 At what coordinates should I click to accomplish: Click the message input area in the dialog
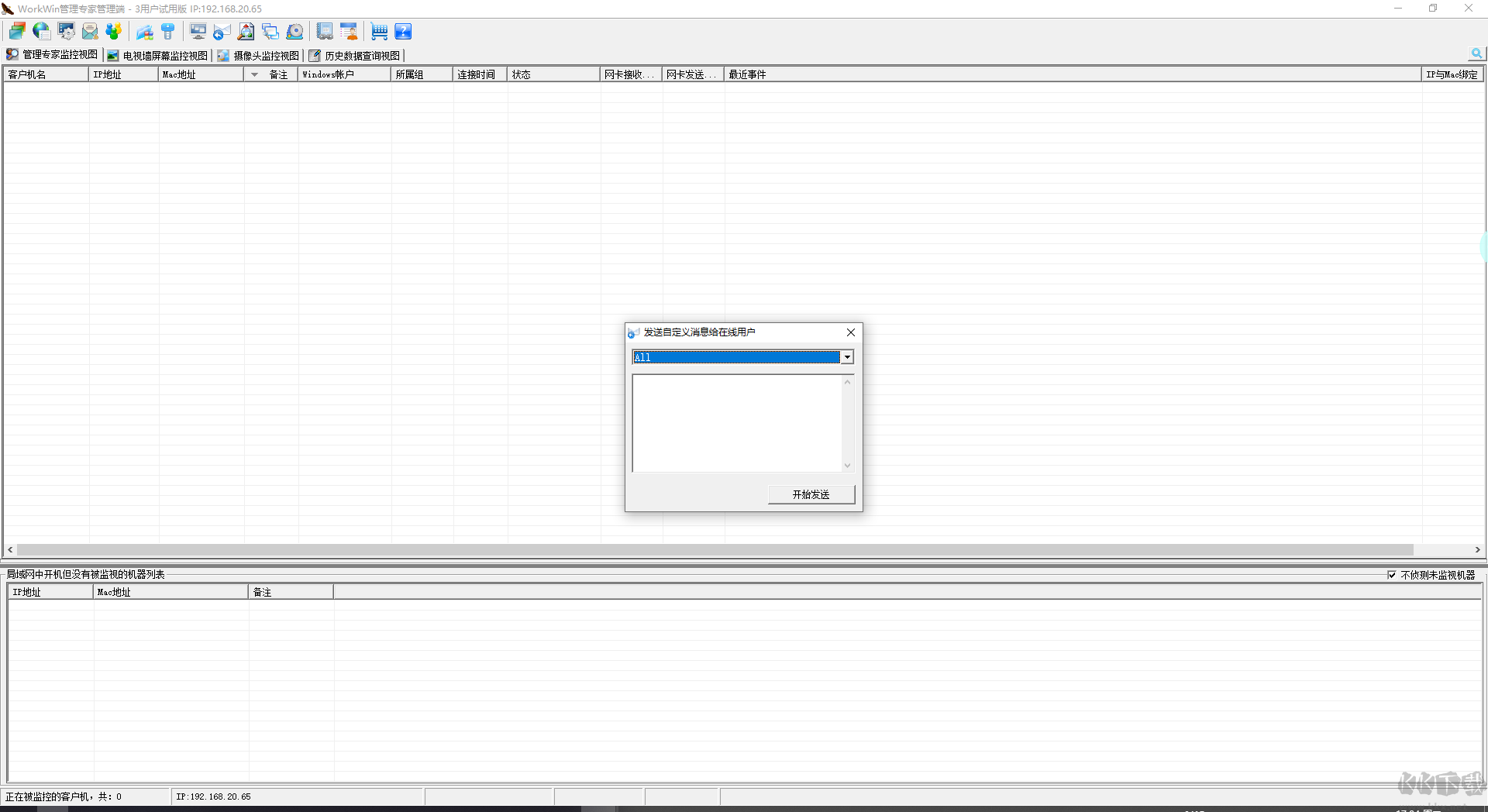740,423
